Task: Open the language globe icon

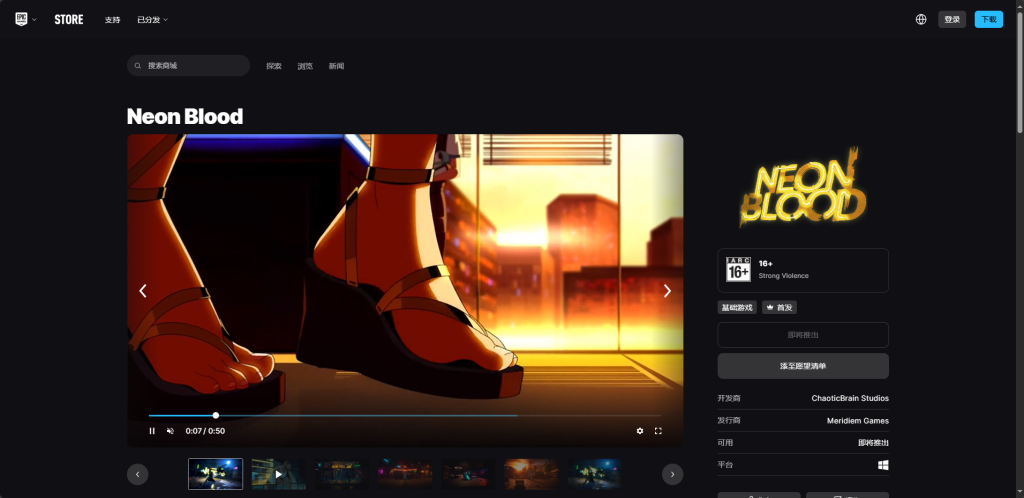Action: (x=921, y=20)
